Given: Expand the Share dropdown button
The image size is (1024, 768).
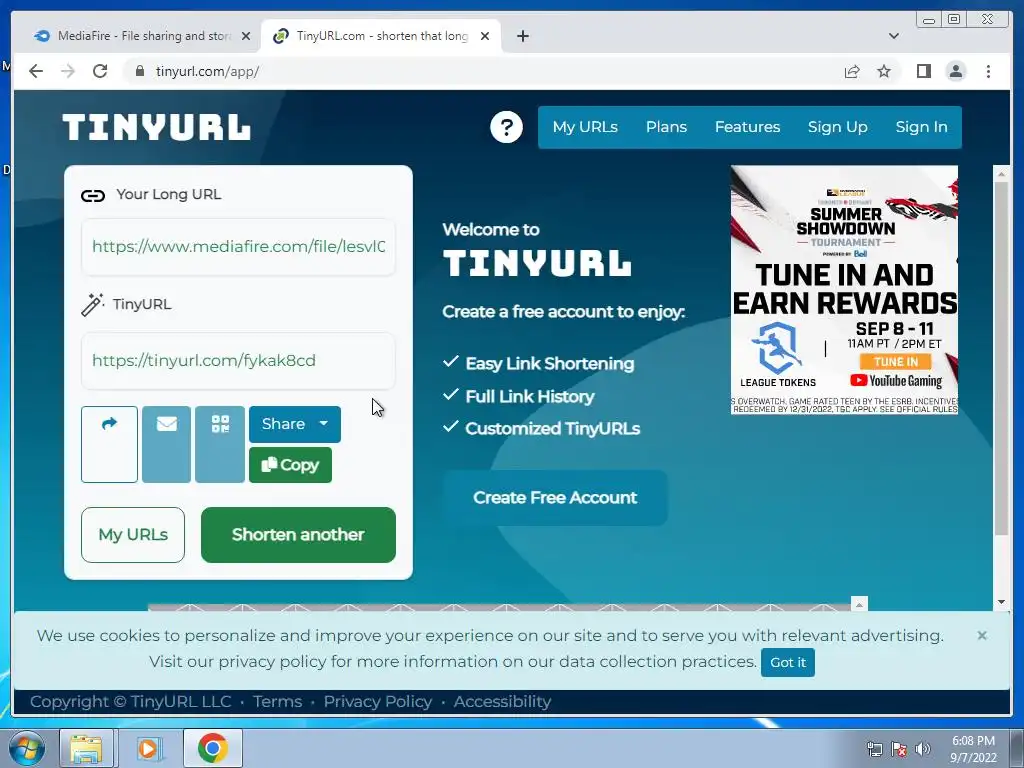Looking at the screenshot, I should coord(295,424).
